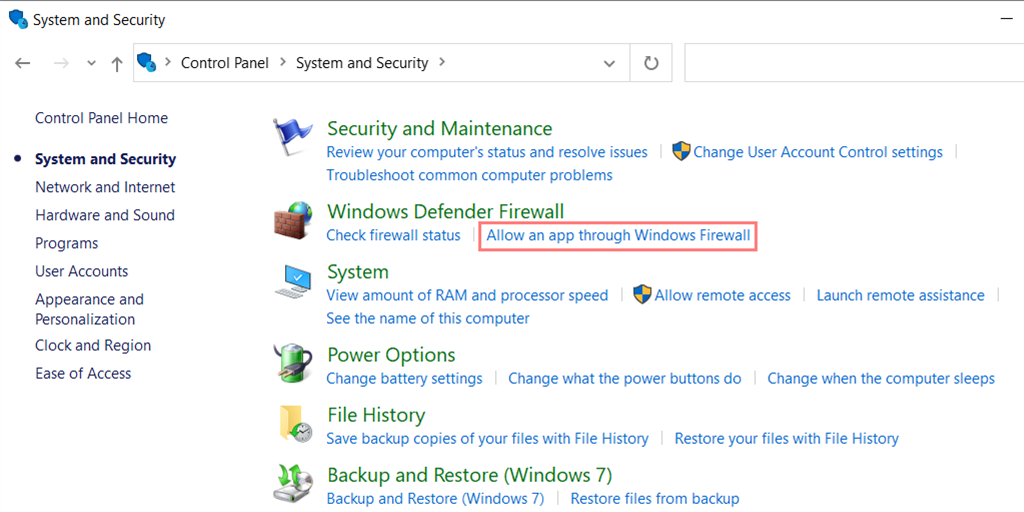
Task: Click the System computer monitor icon
Action: coord(293,283)
